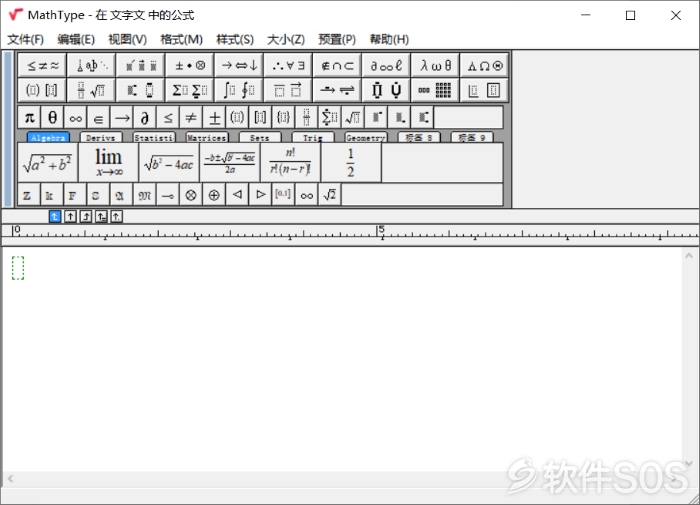The image size is (700, 505).
Task: Insert the combination formula n!/r!(n−r)!
Action: coord(291,163)
